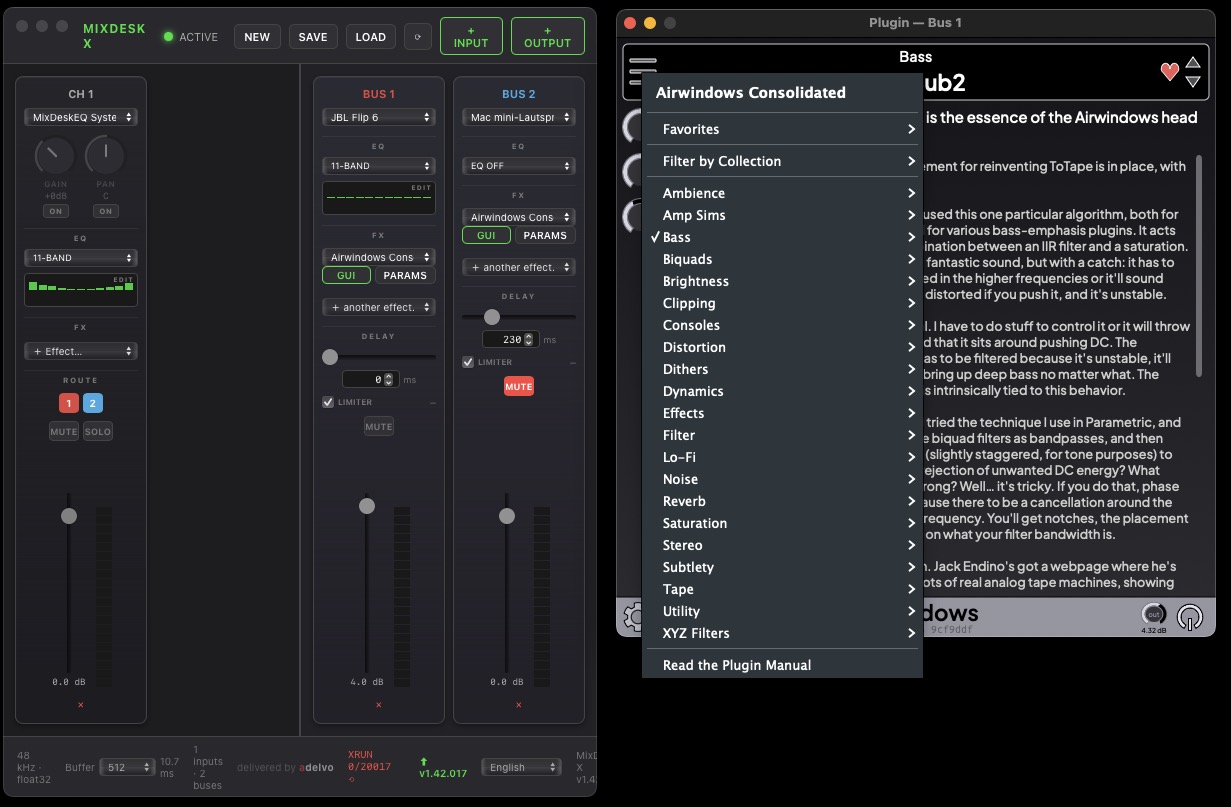Open Bus 1 Airwindows effect dropdown
This screenshot has height=807, width=1231.
coord(379,257)
